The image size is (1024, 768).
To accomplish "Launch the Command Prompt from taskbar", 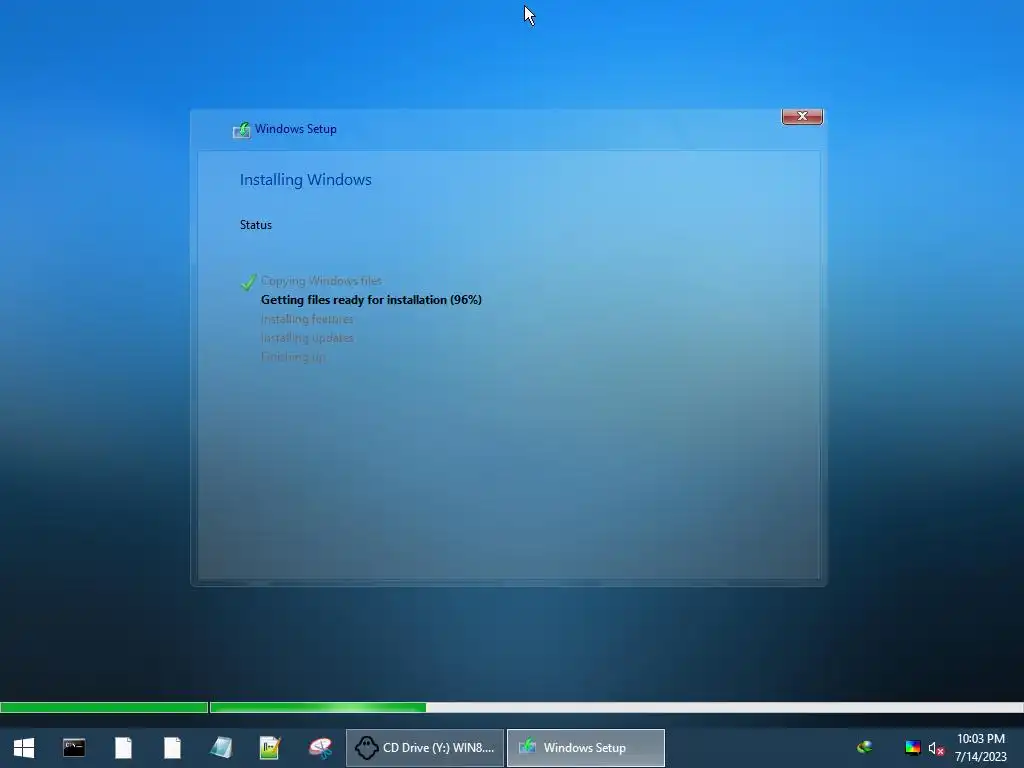I will click(74, 748).
